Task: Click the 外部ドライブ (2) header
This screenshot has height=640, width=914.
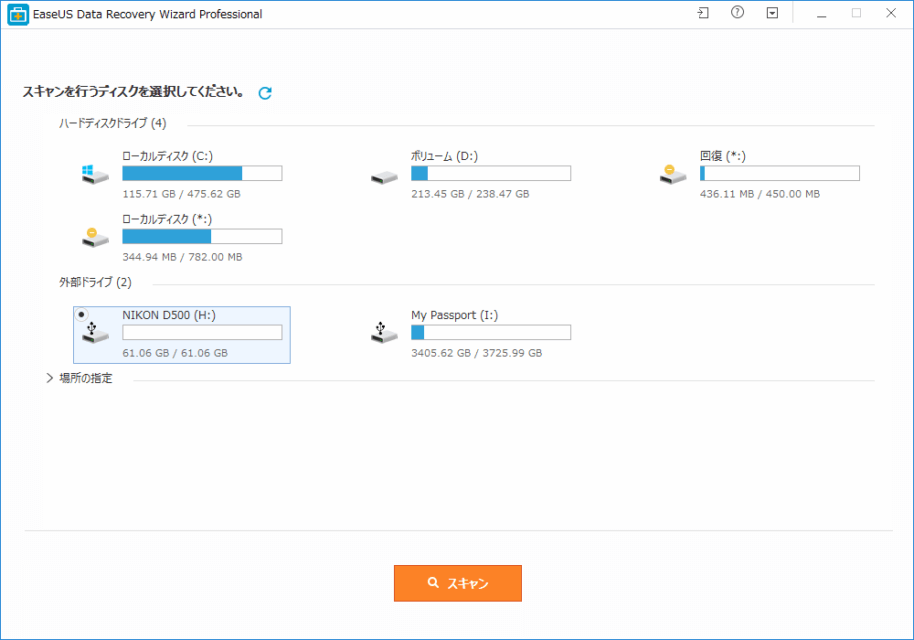Action: pyautogui.click(x=95, y=283)
